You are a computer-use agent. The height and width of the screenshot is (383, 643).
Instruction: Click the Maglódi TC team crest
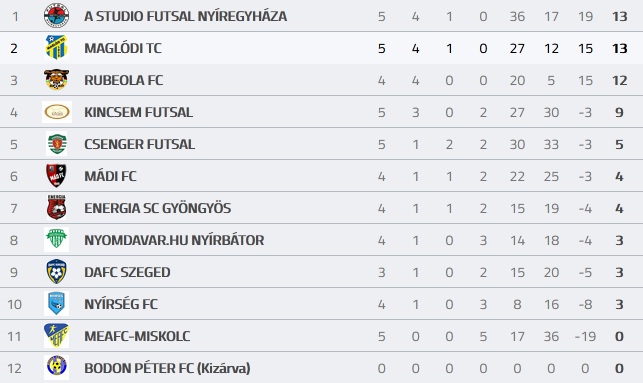click(57, 48)
